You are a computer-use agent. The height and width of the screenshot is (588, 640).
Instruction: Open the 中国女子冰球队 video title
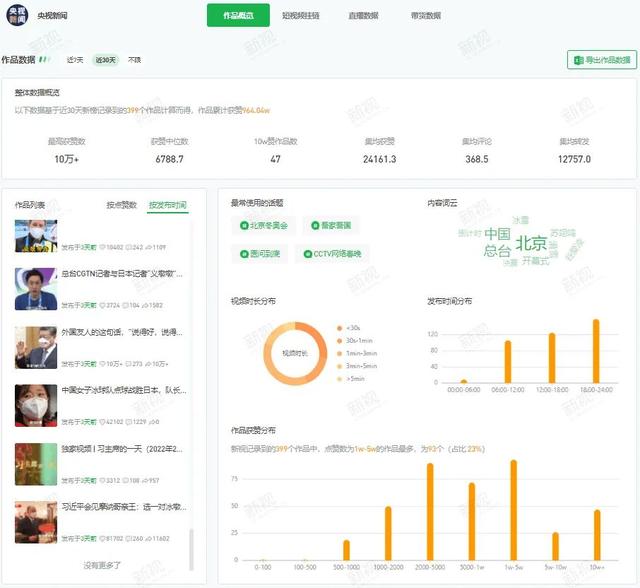(120, 390)
